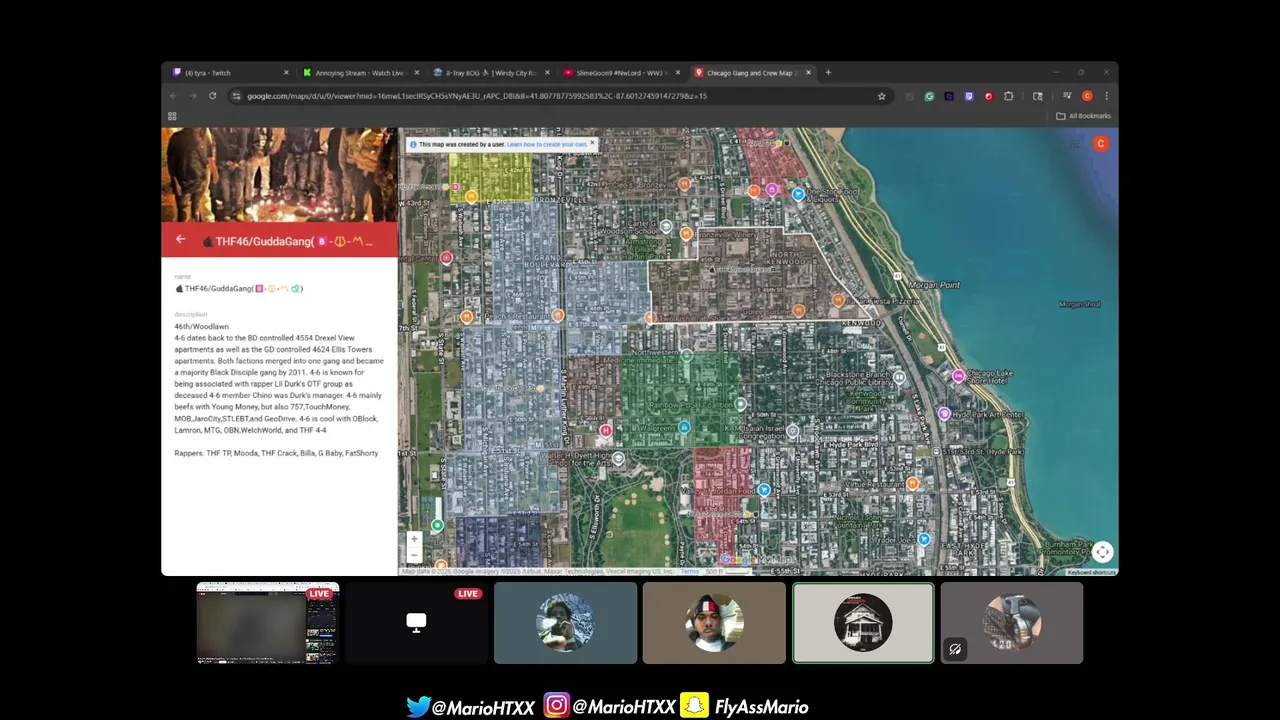The height and width of the screenshot is (720, 1280).
Task: Switch to the 'Annoying Stream - Watch Live' tab
Action: coord(360,73)
